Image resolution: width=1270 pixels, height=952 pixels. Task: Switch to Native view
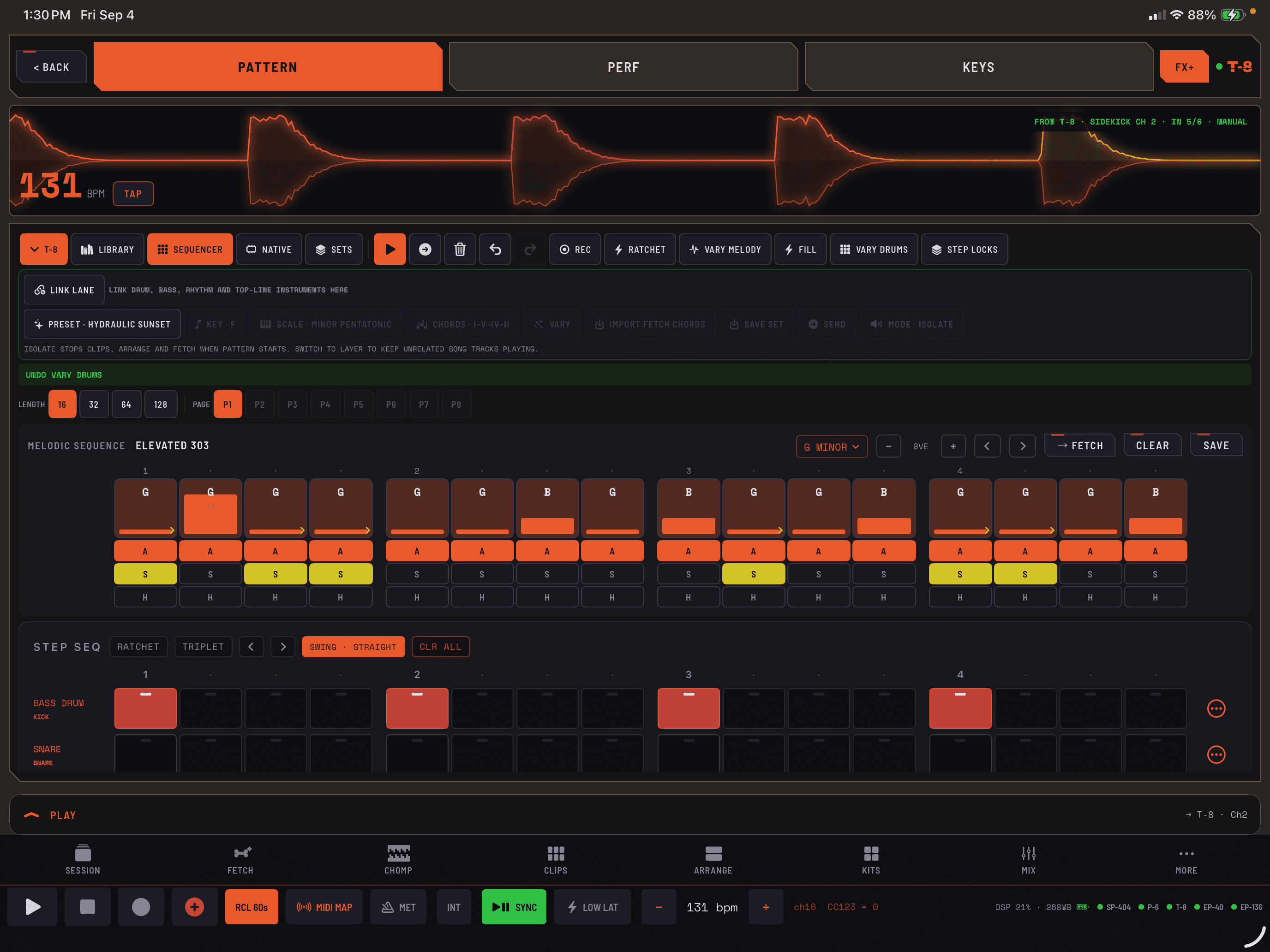269,249
